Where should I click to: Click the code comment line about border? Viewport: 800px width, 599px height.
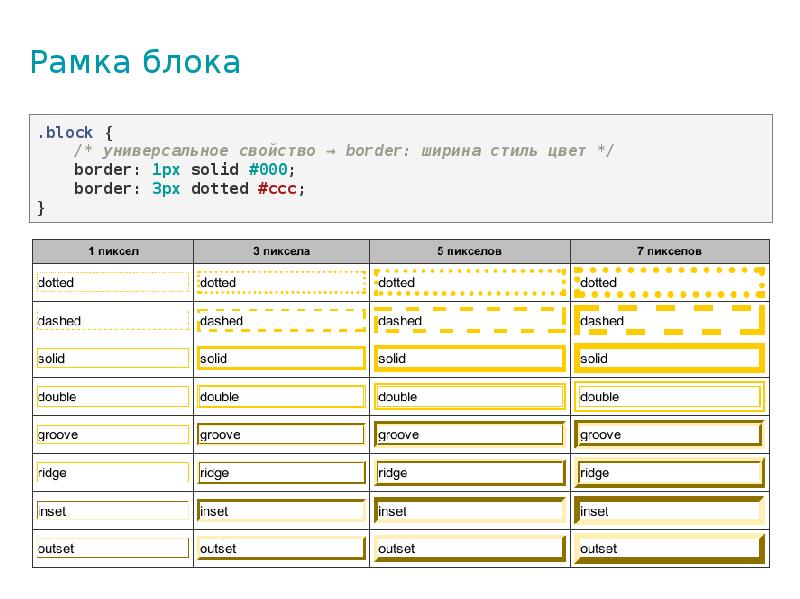click(344, 151)
